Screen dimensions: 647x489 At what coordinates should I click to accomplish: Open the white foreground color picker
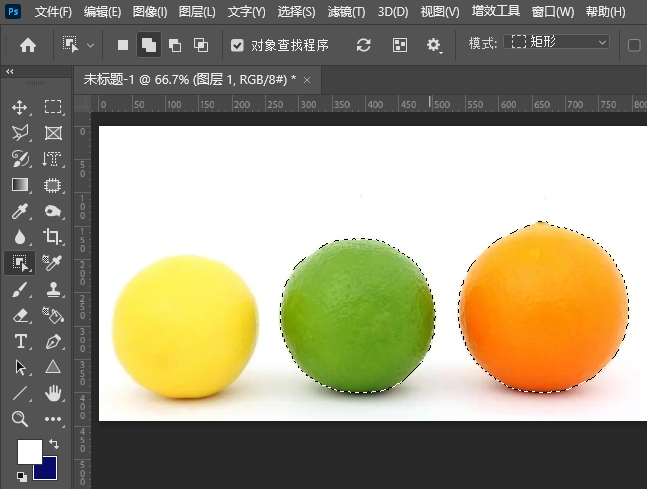coord(29,451)
